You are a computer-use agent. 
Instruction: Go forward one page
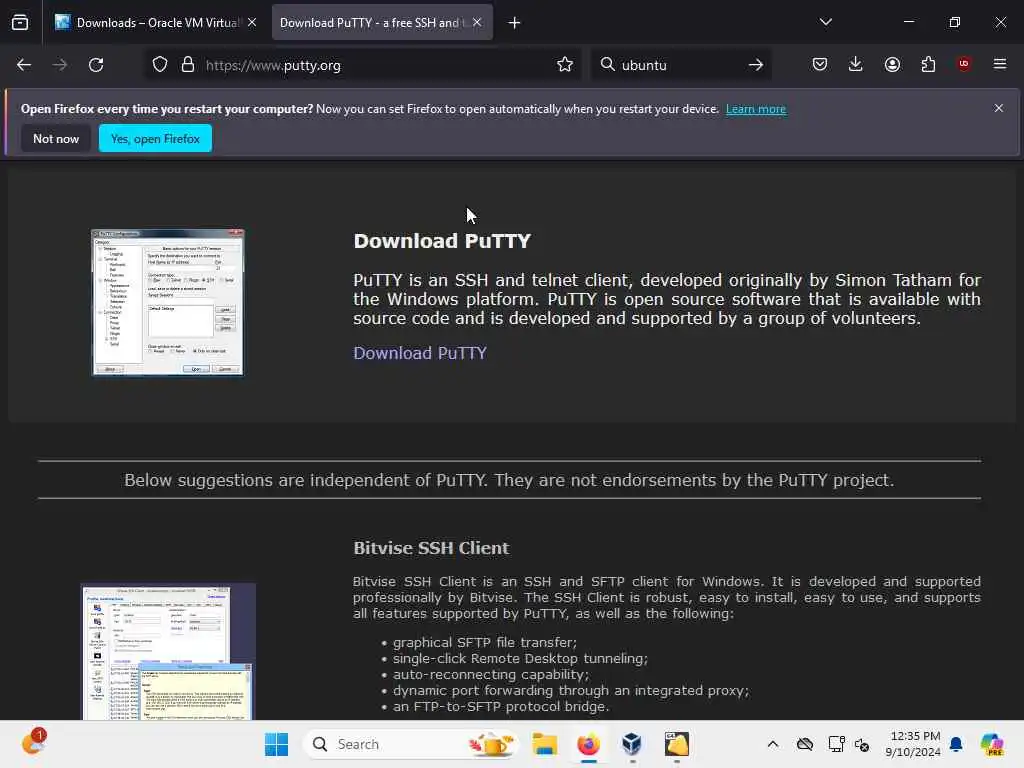60,65
